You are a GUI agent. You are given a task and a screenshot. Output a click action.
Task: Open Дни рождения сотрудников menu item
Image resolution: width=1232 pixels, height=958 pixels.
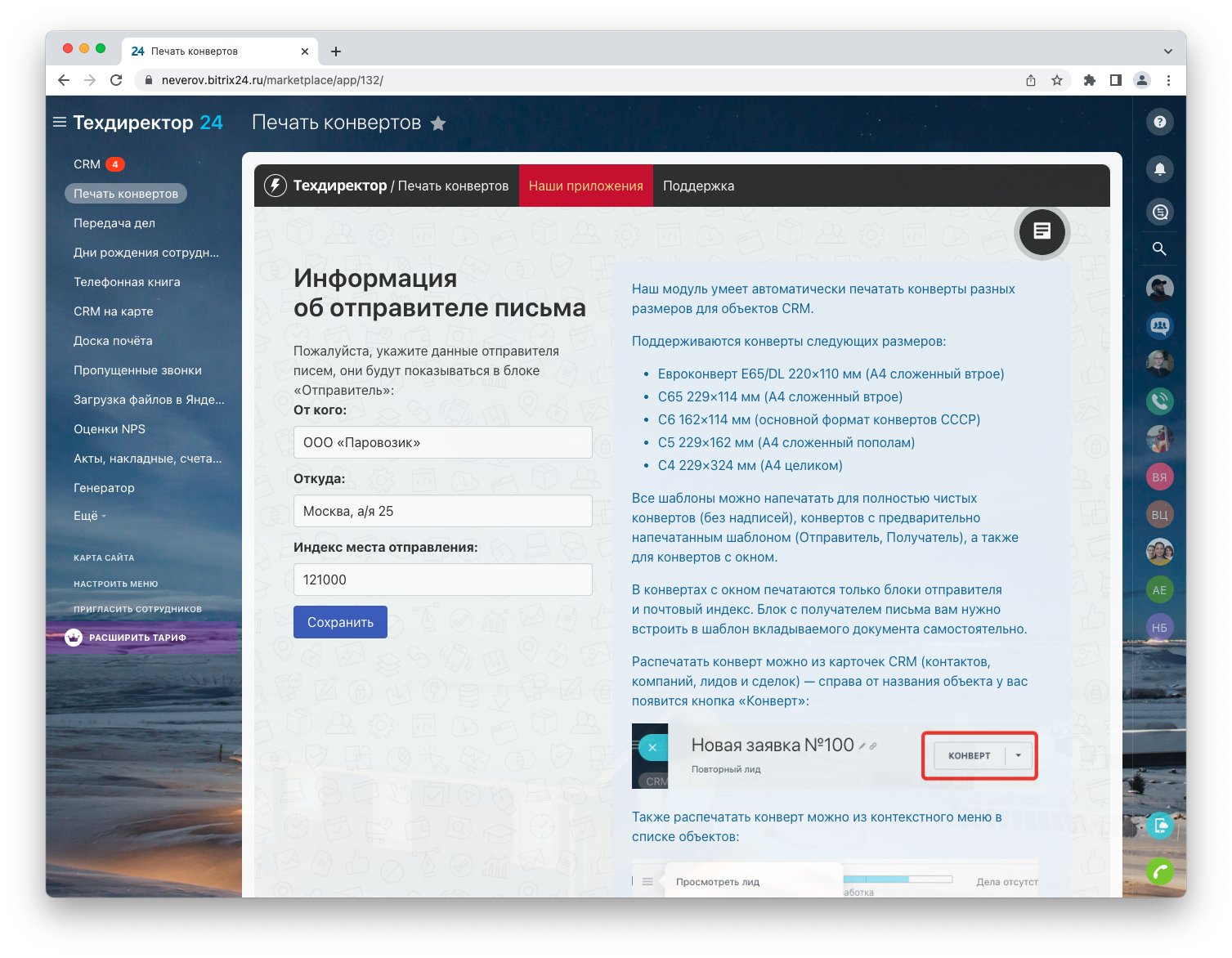pos(146,253)
